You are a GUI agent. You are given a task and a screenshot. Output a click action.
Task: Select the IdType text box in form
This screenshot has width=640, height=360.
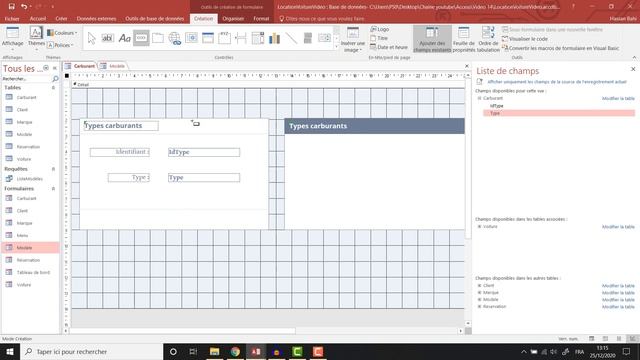click(204, 152)
